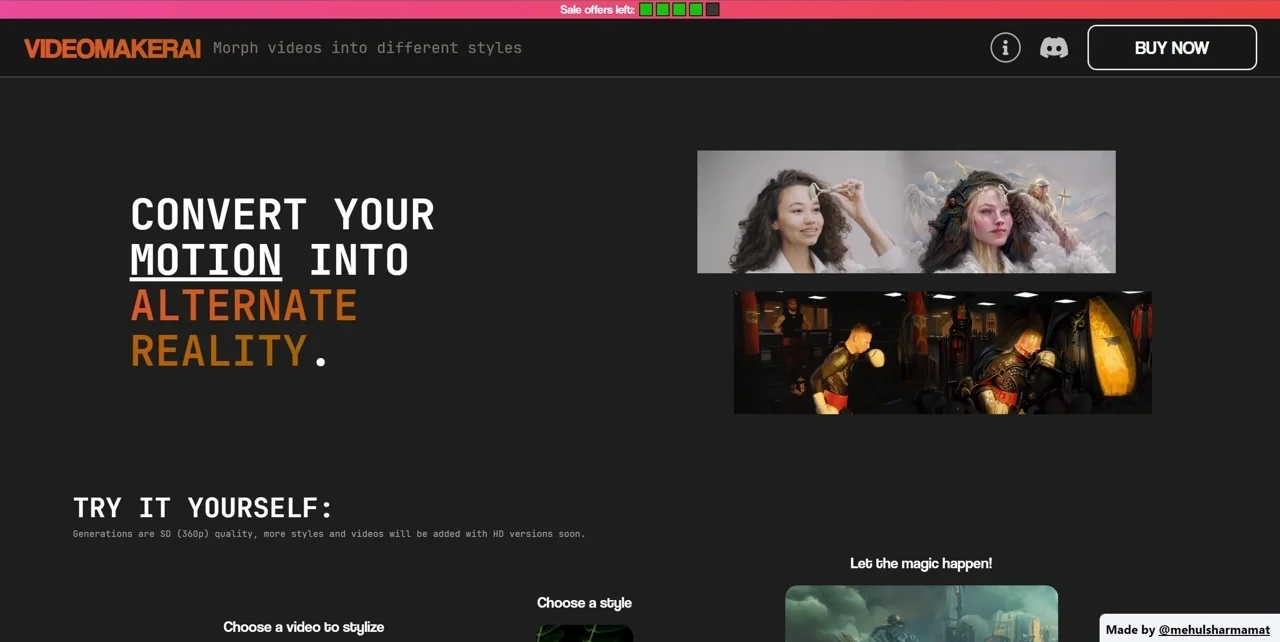Screen dimensions: 1280x642
Task: Visit the @mehulsharmamat profile link
Action: [x=1214, y=629]
